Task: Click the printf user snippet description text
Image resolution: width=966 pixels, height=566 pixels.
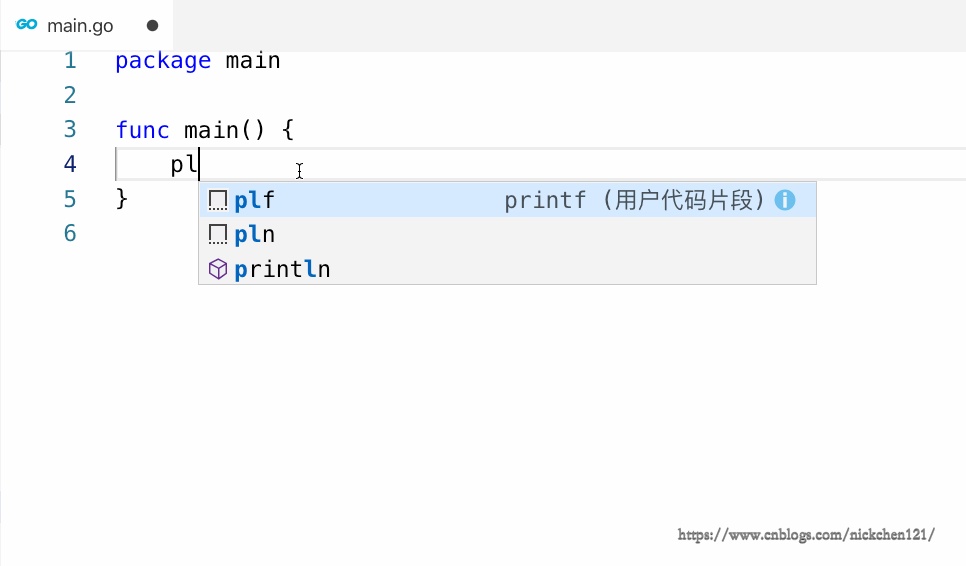Action: click(635, 201)
